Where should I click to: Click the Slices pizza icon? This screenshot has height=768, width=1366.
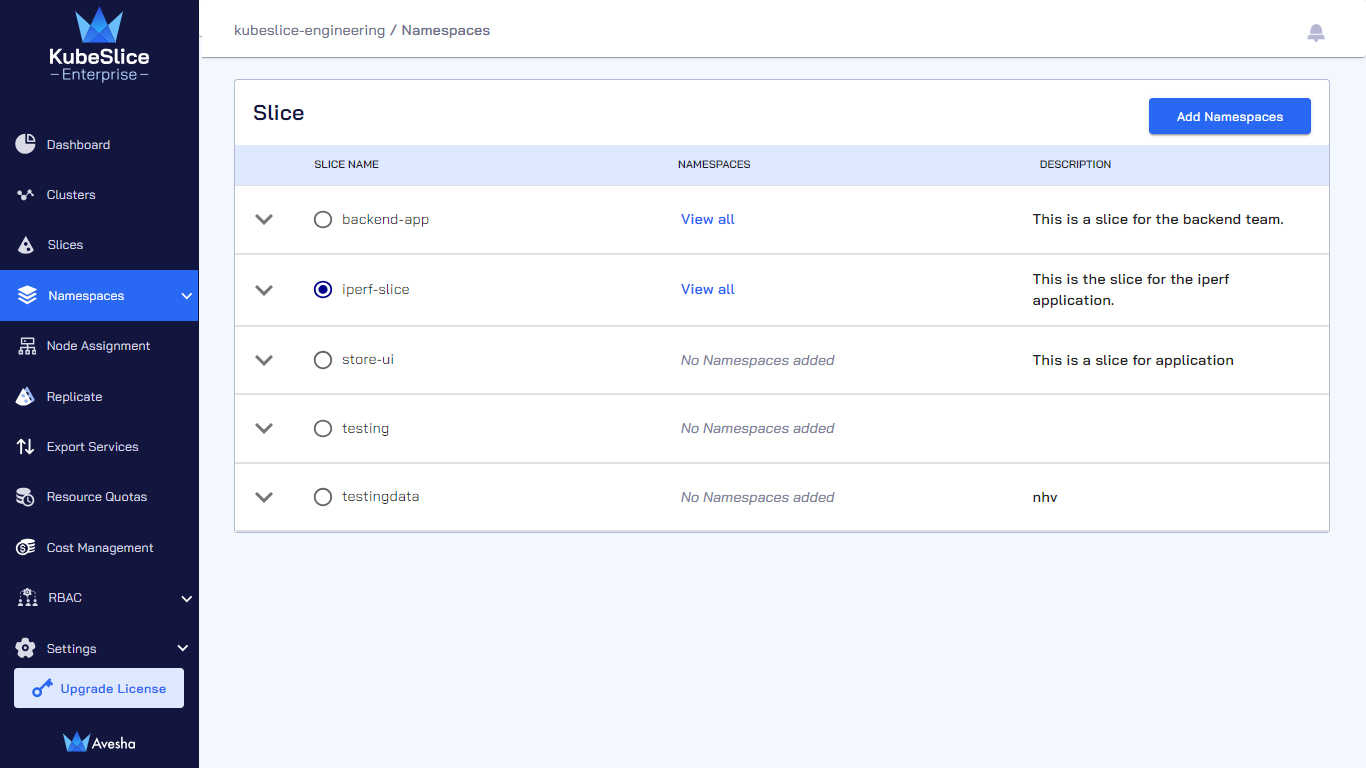point(26,245)
